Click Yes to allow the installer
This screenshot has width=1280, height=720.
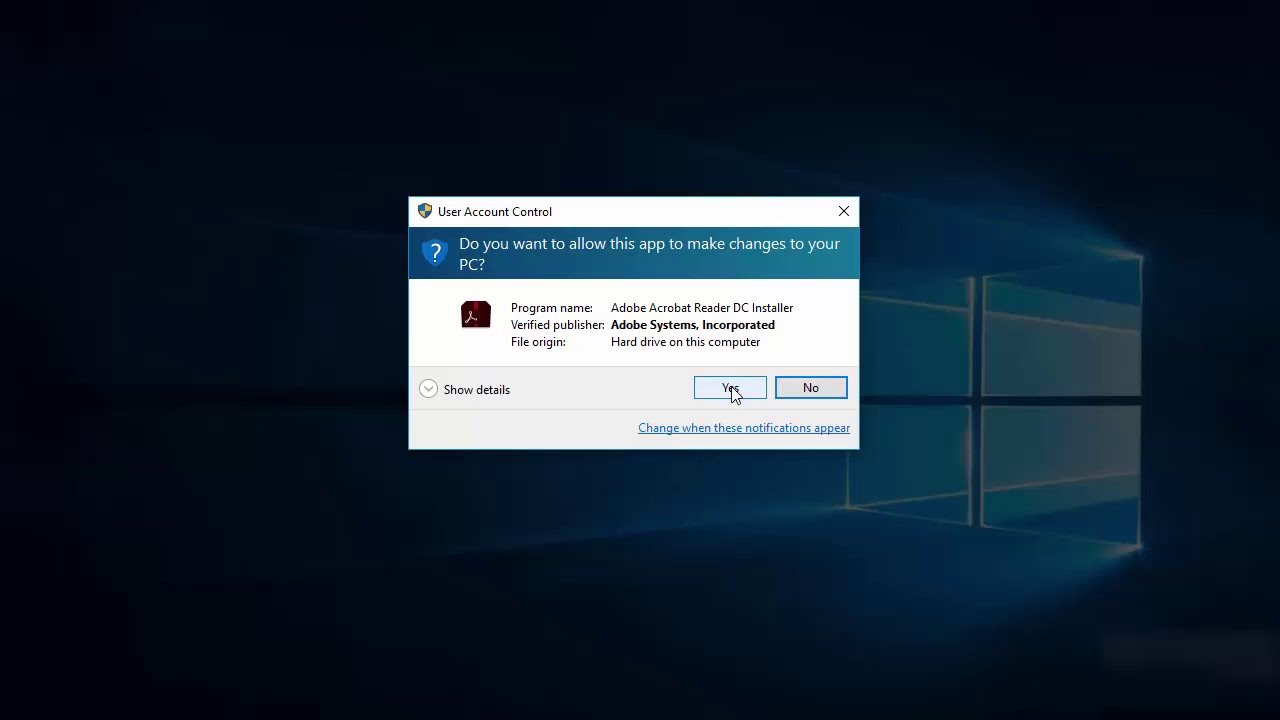730,388
